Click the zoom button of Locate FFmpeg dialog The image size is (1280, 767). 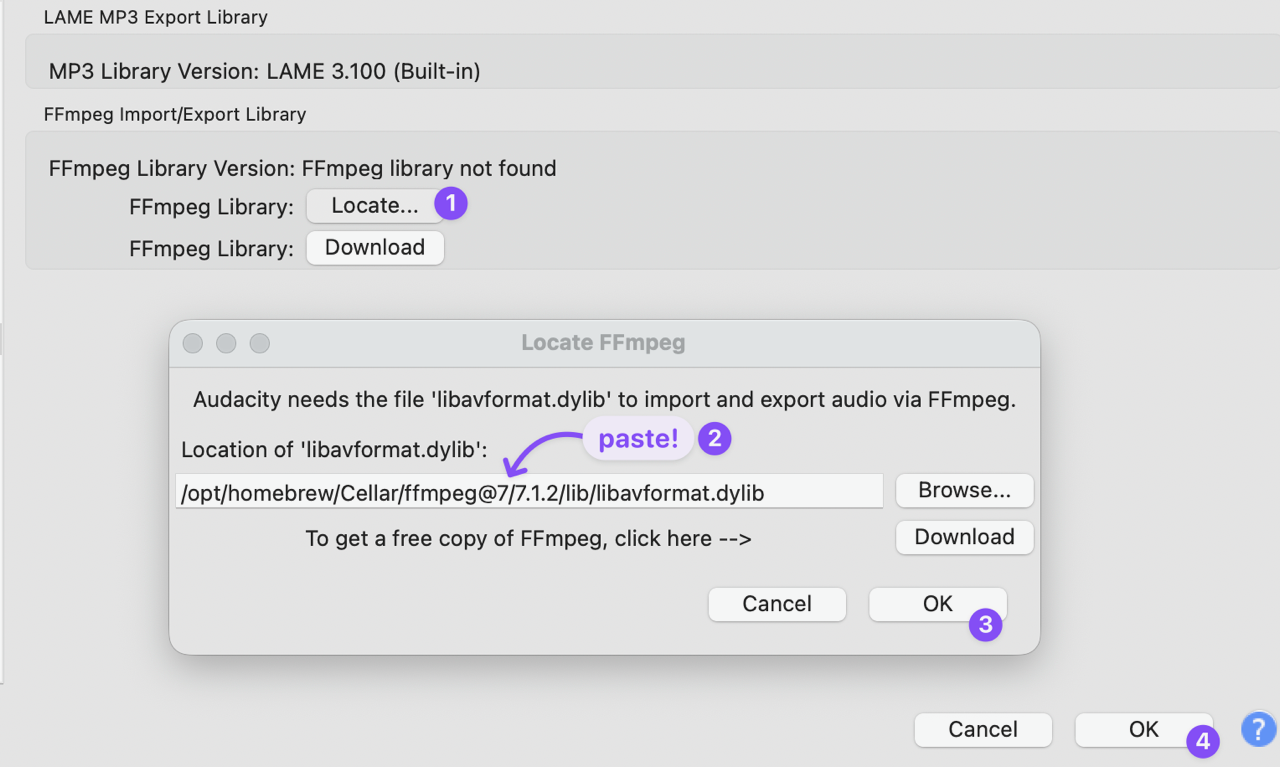coord(259,343)
